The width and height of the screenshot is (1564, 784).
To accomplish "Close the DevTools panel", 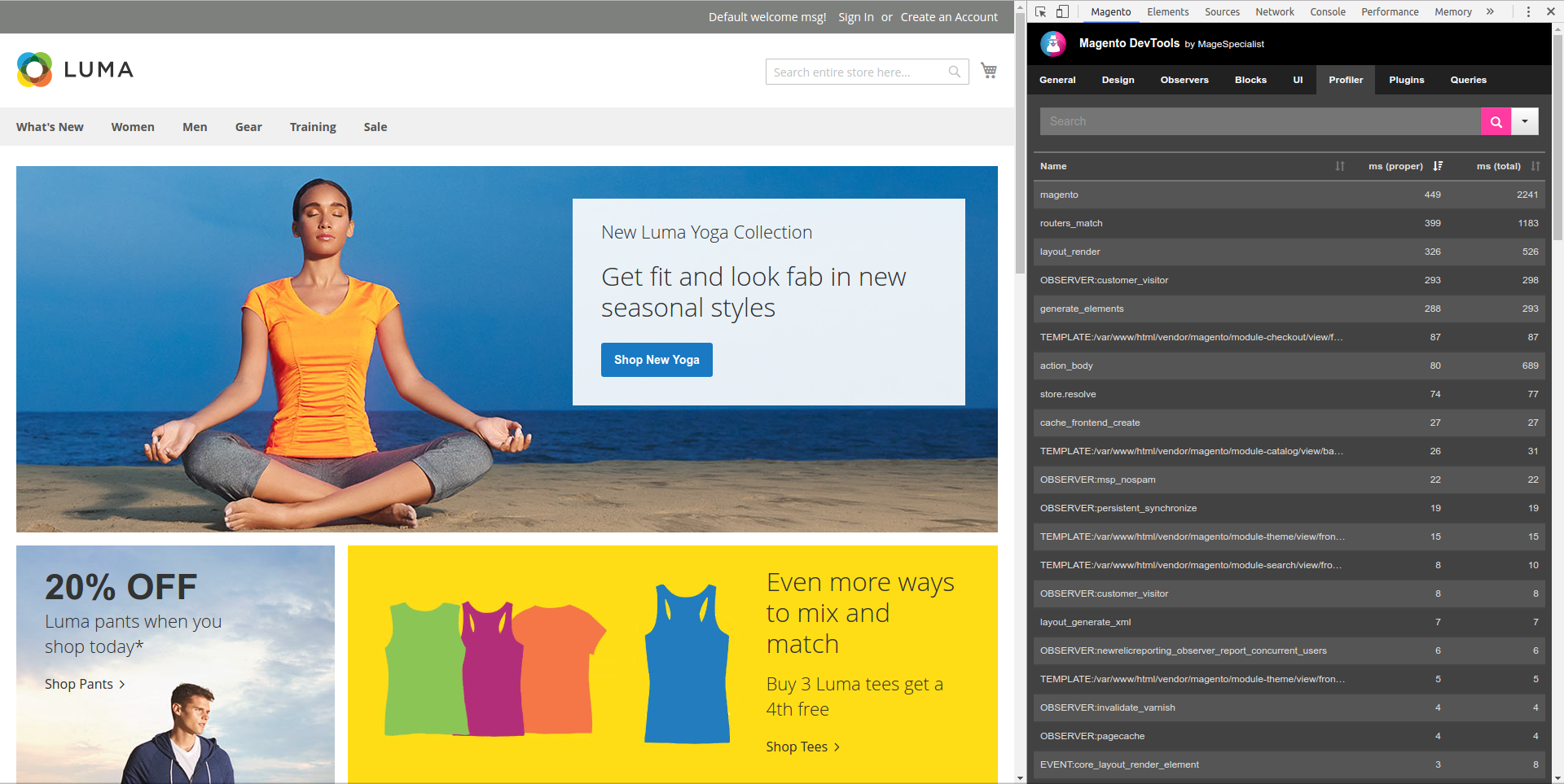I will coord(1550,11).
